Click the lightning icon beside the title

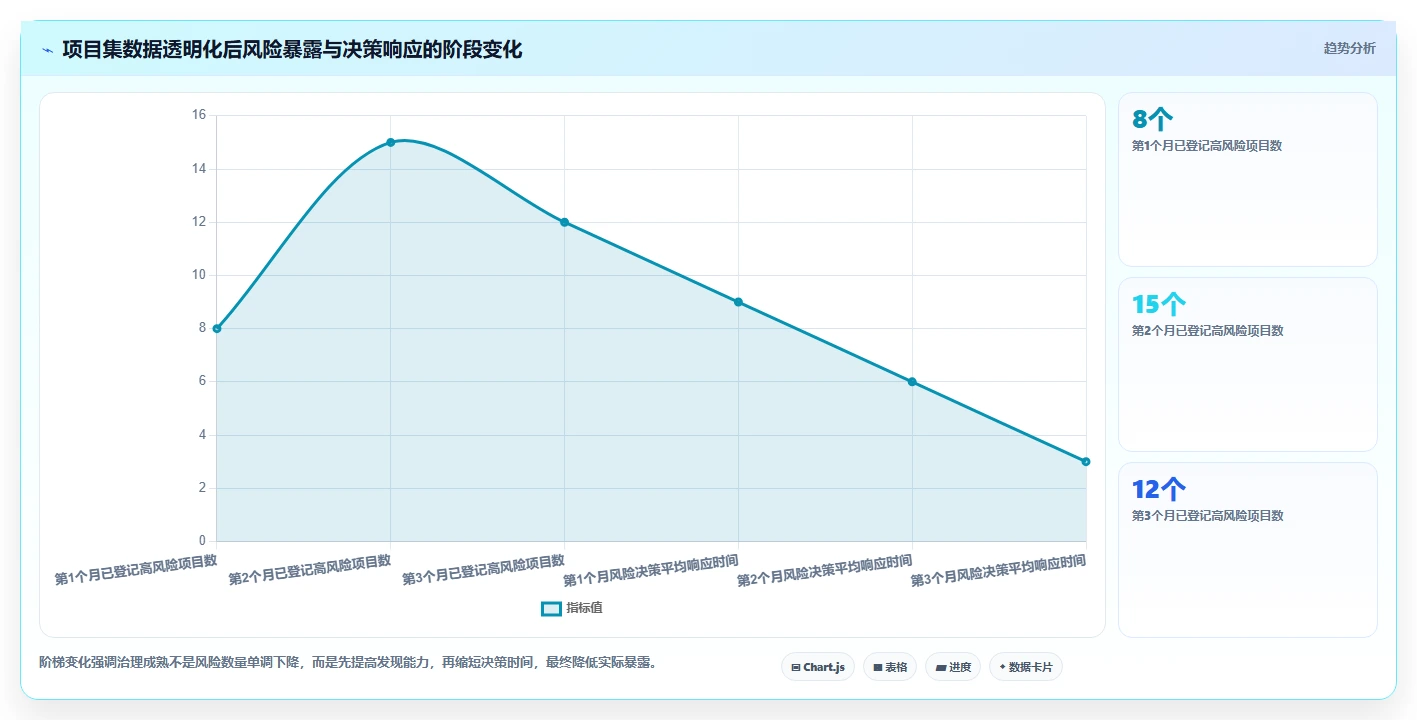point(48,50)
